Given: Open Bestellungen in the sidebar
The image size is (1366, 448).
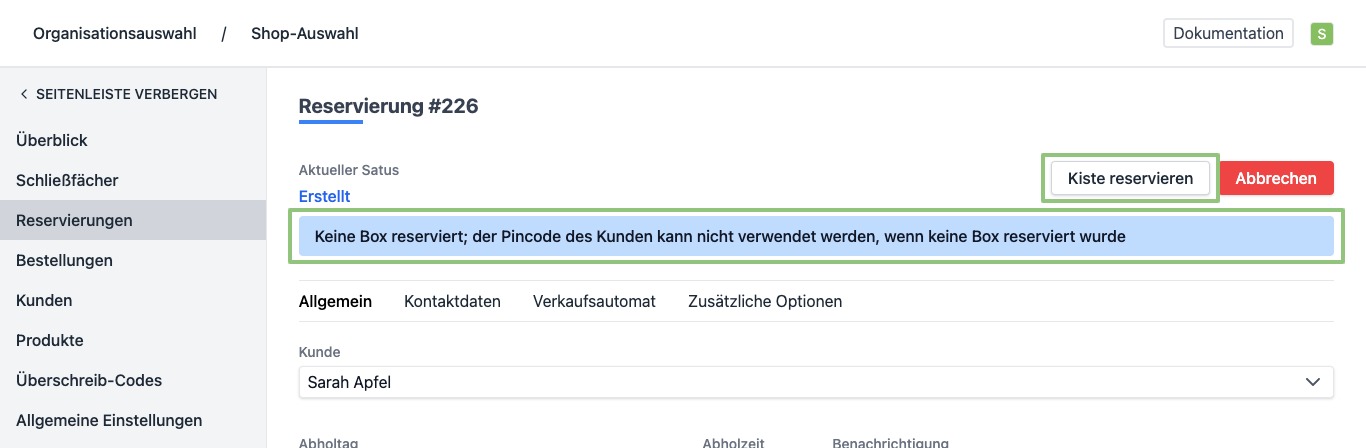Looking at the screenshot, I should (x=64, y=260).
